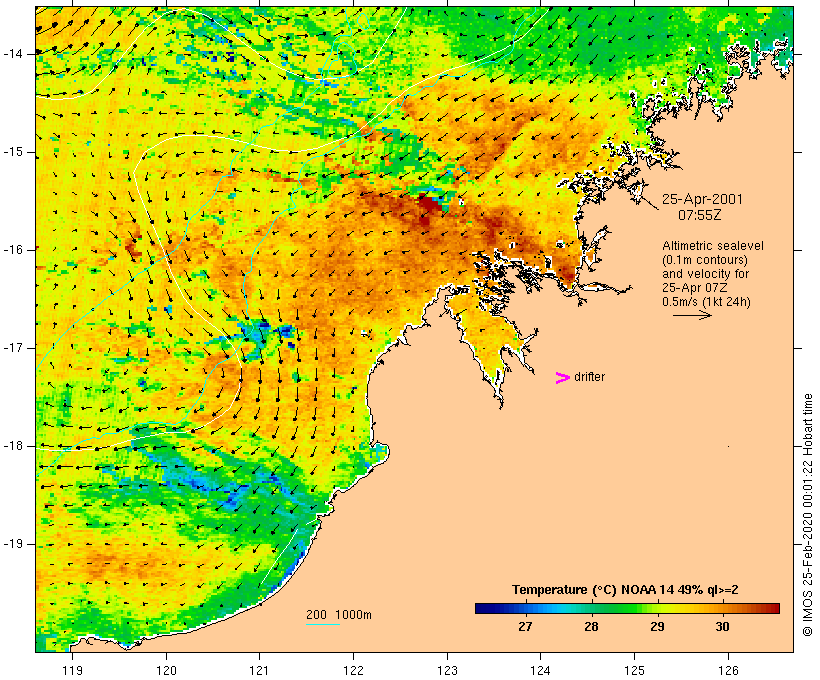Click the velocity reference arrow under the scale text

click(692, 315)
